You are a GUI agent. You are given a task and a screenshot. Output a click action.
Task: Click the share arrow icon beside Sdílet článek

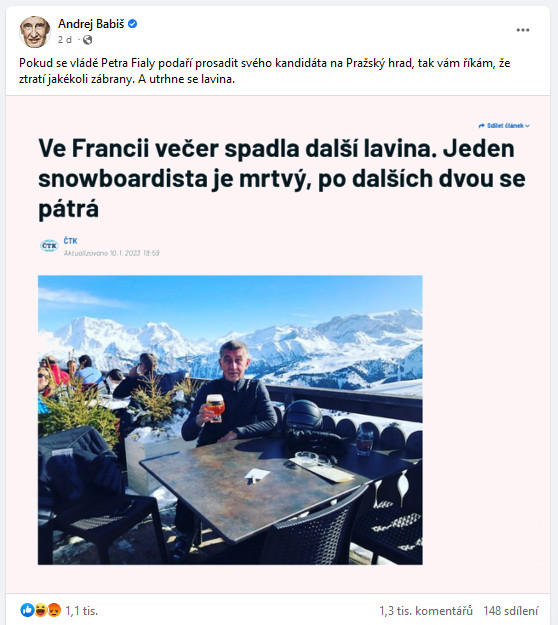tap(481, 126)
